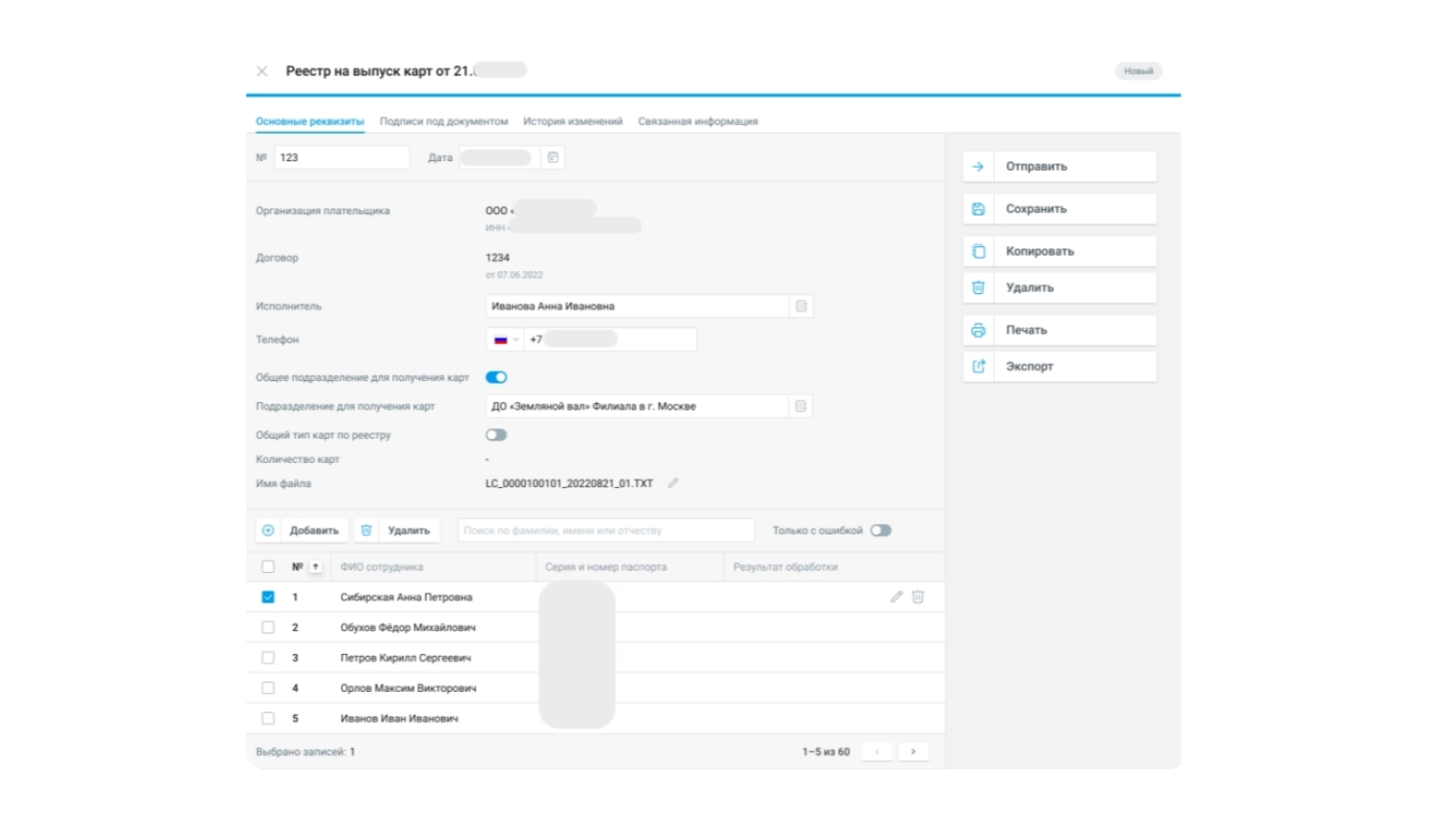Click the trash icon beside table Удалить

366,531
